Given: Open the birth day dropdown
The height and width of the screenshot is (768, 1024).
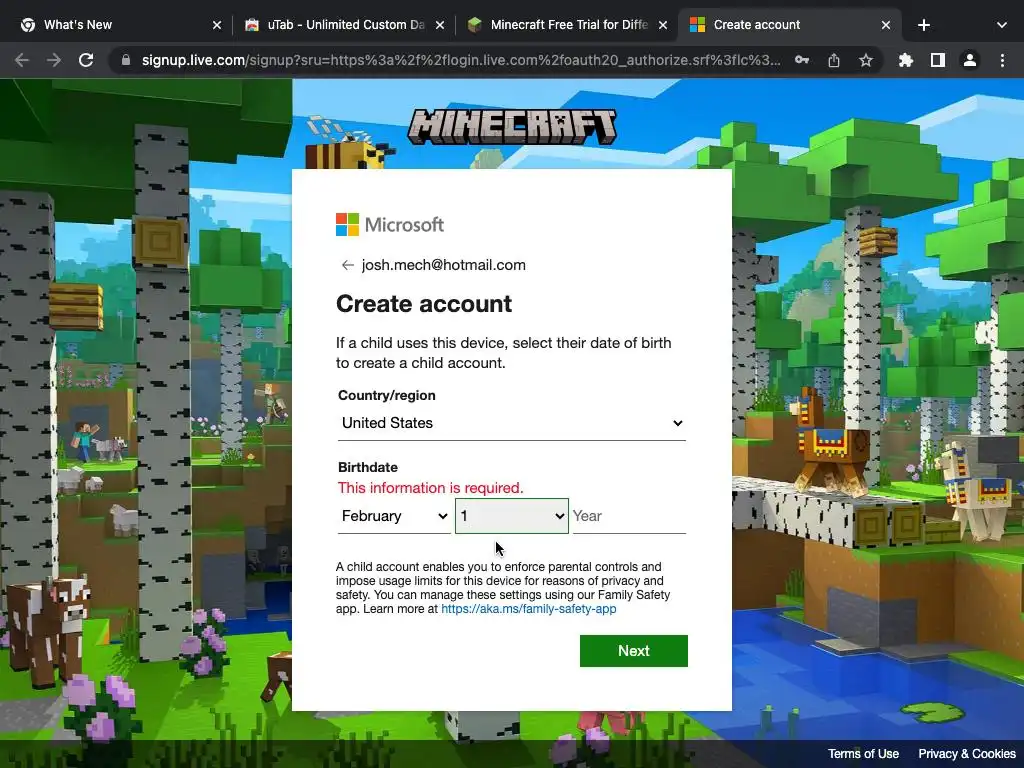Looking at the screenshot, I should pos(511,516).
